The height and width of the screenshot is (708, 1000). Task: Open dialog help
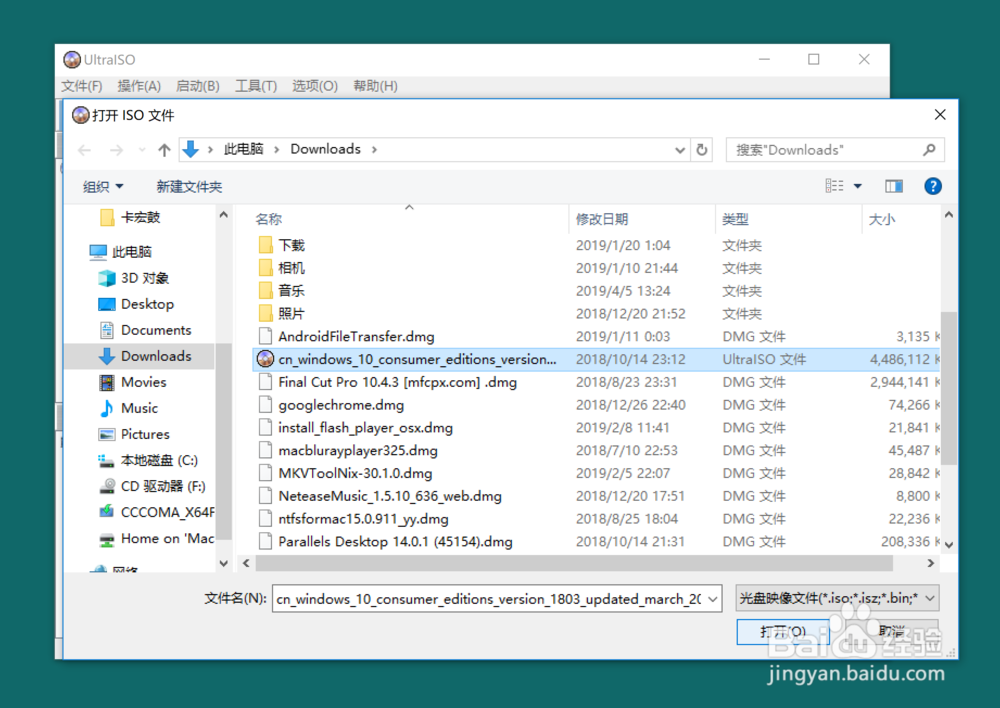point(932,186)
